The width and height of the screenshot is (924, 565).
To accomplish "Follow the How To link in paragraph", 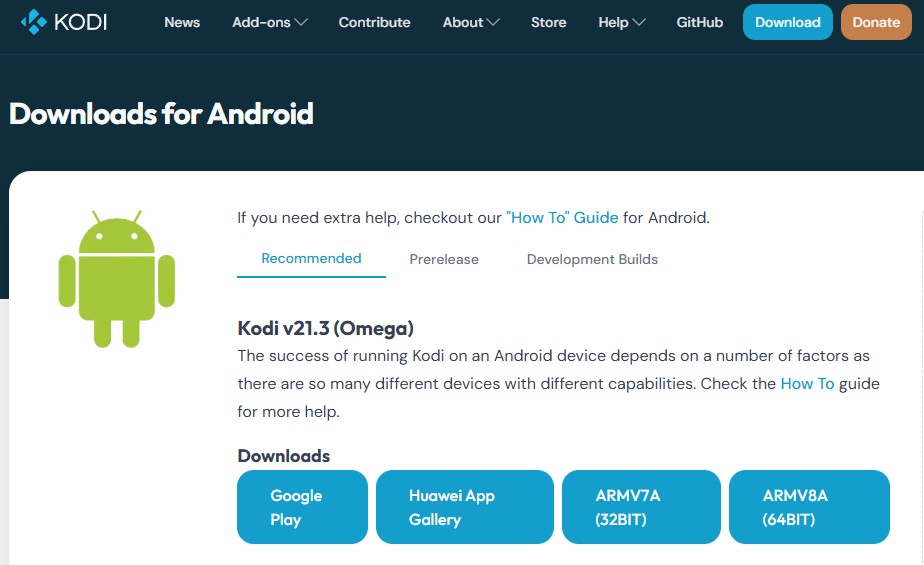I will [x=807, y=384].
